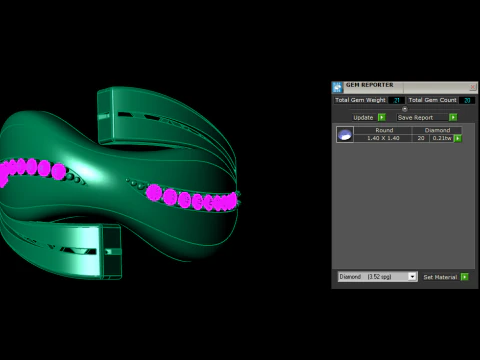Click the gem quantity cell '20' in table
The width and height of the screenshot is (480, 360).
tap(421, 138)
